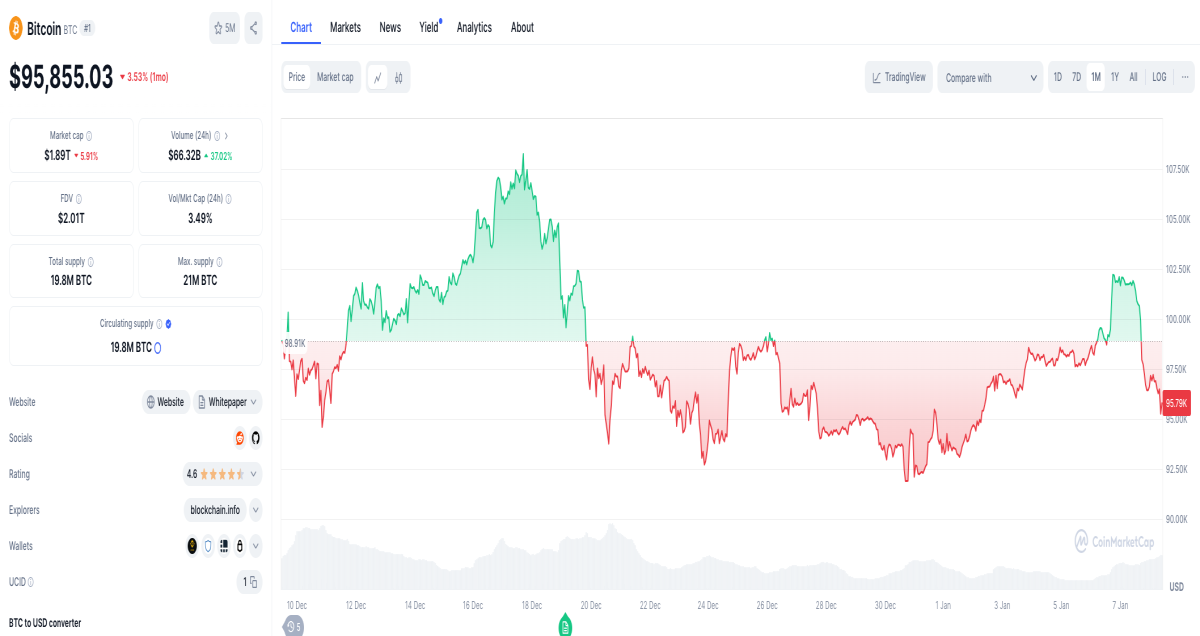Screen dimensions: 1200x636
Task: Open the blockchain.info explorer link
Action: (x=215, y=510)
